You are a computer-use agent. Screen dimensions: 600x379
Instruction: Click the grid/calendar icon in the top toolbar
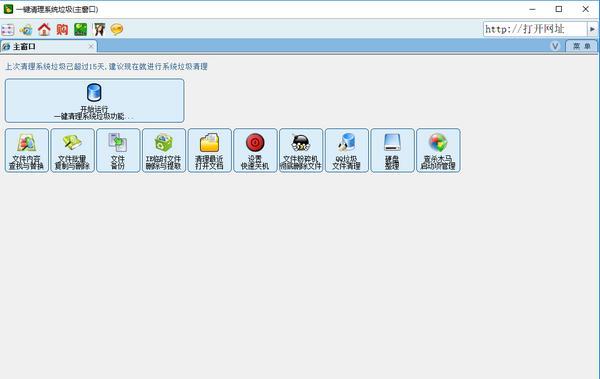[8, 29]
